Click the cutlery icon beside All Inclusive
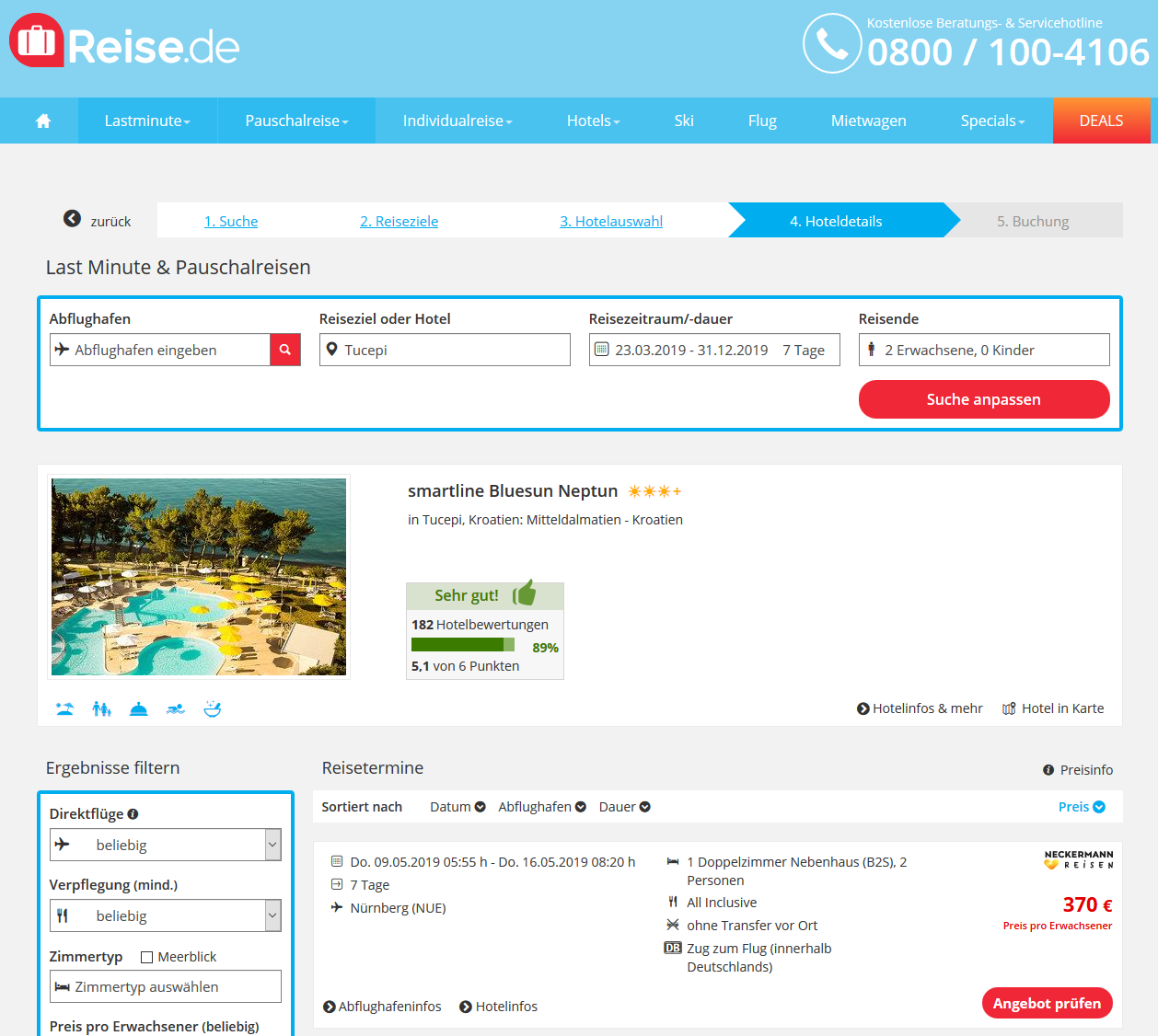1158x1036 pixels. tap(673, 902)
